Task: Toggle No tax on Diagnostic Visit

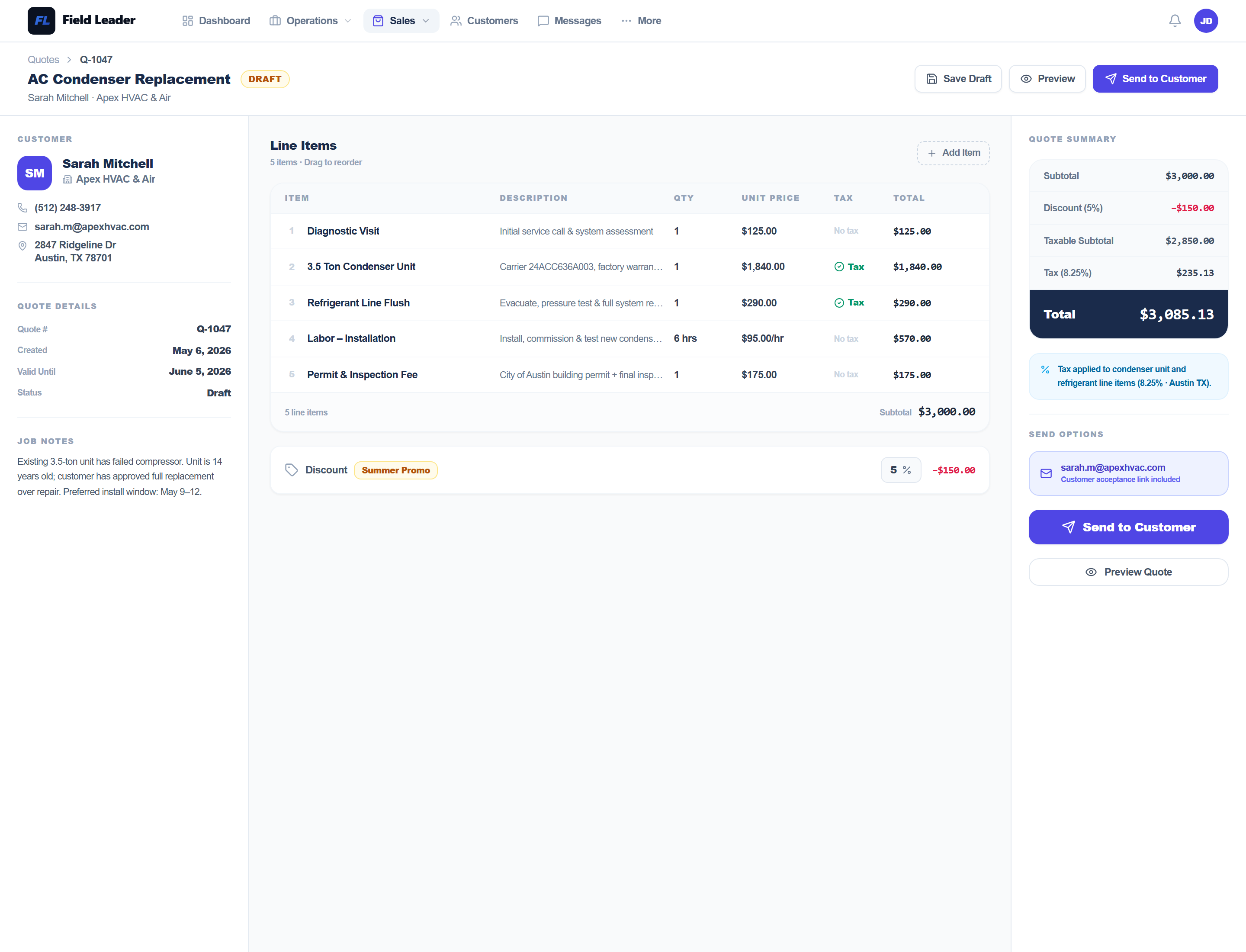Action: point(846,231)
